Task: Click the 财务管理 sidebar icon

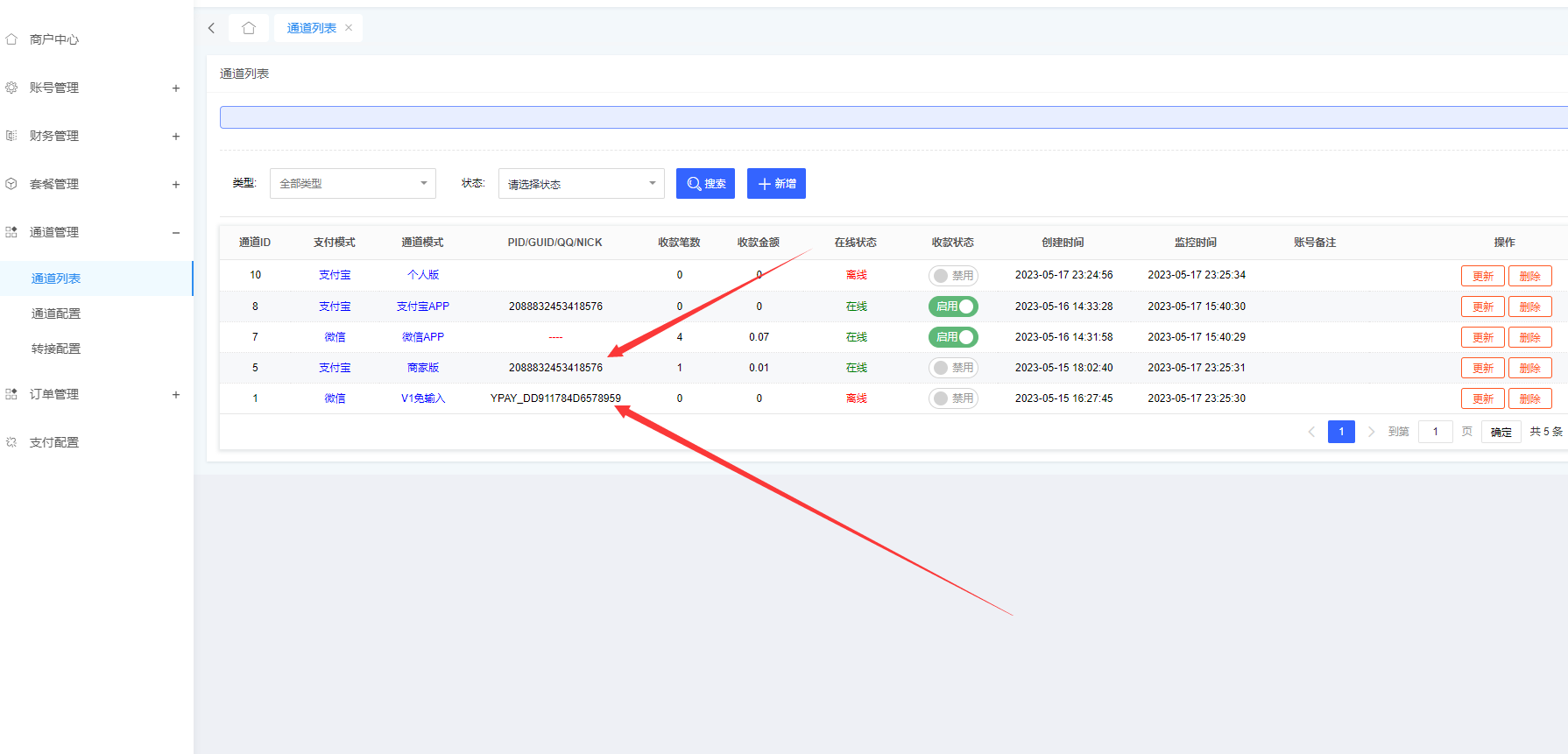Action: pos(11,136)
